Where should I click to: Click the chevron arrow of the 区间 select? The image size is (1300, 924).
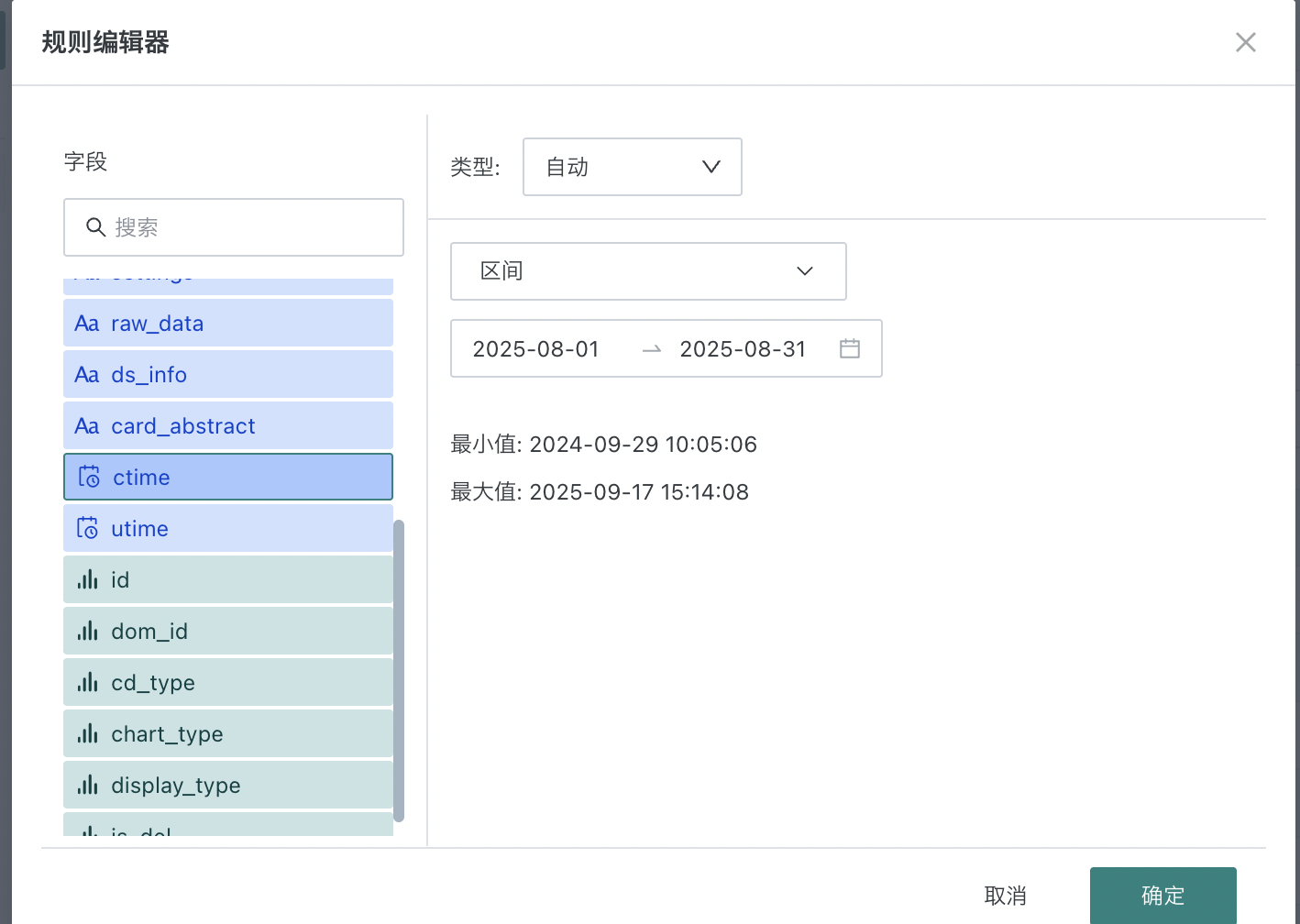click(805, 271)
